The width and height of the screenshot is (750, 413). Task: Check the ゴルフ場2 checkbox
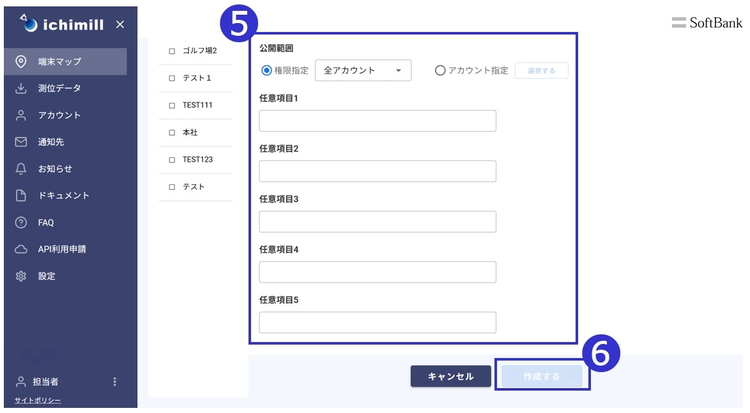[172, 50]
